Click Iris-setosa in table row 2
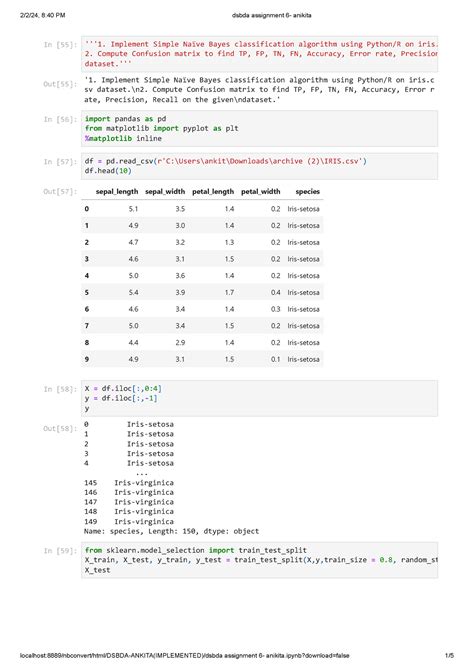Image resolution: width=474 pixels, height=670 pixels. pyautogui.click(x=303, y=242)
